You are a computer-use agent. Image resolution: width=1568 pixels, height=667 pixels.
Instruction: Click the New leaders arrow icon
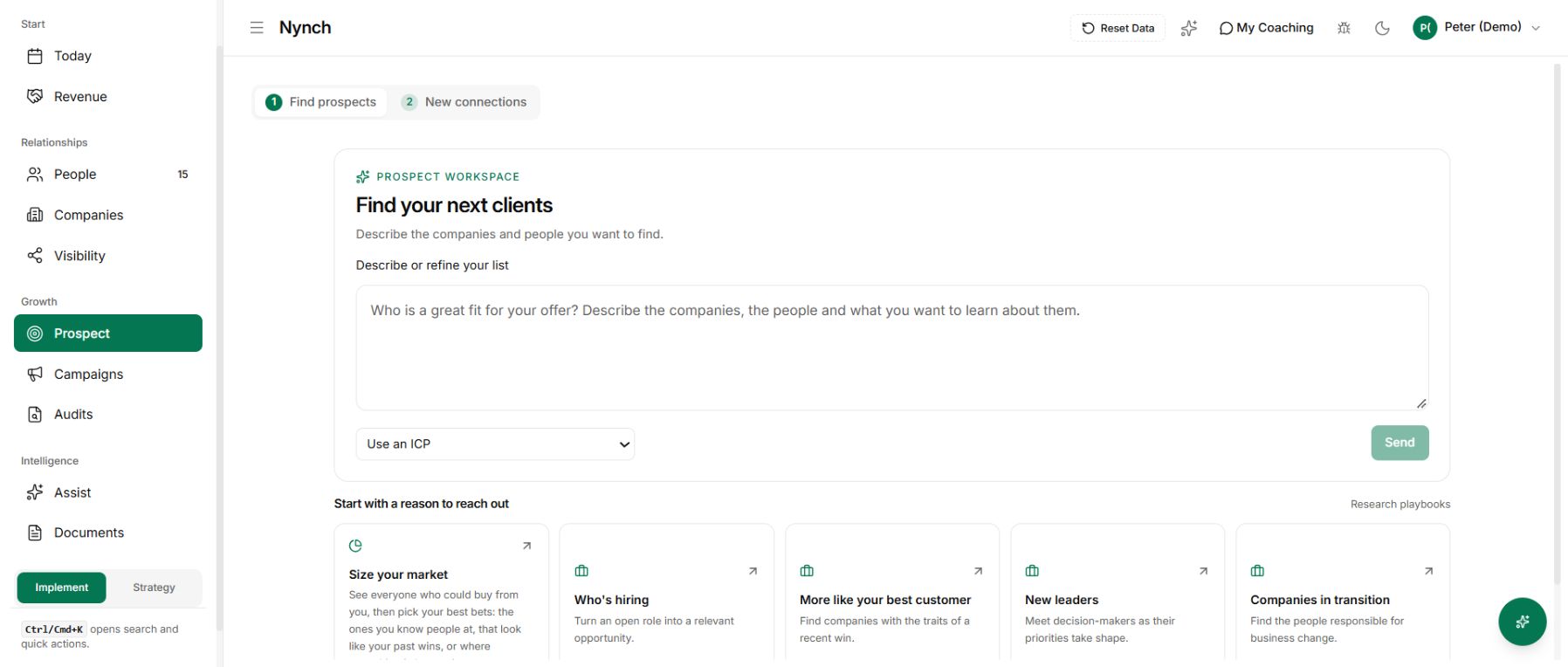1203,571
